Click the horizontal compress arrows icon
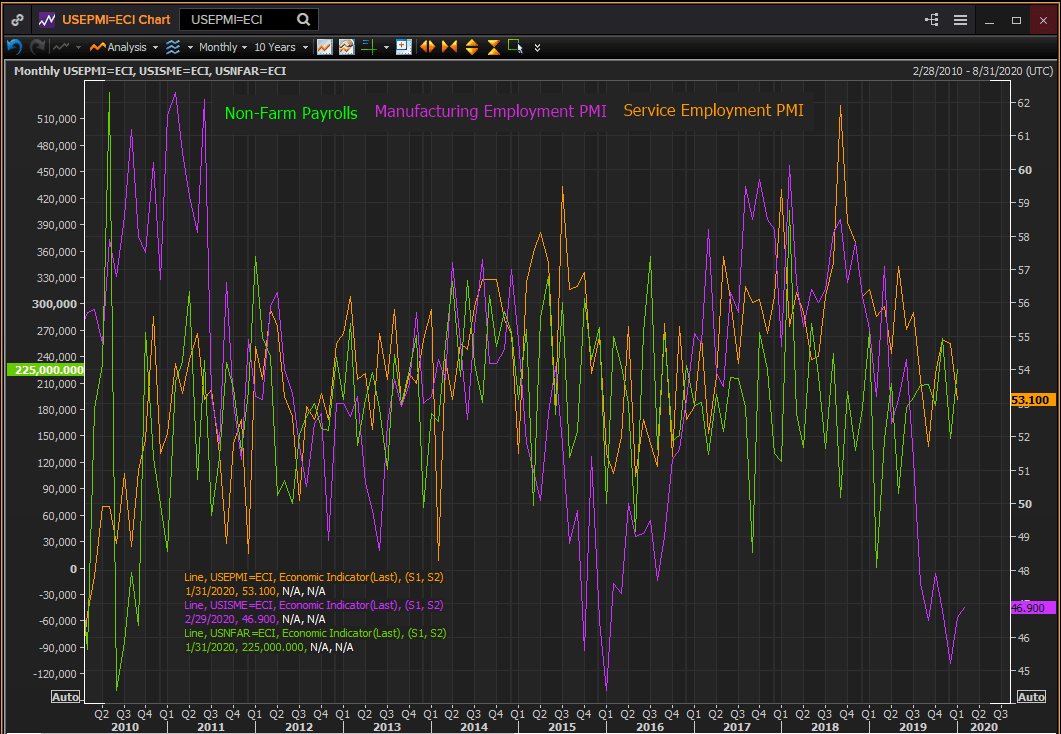This screenshot has width=1061, height=734. point(449,47)
